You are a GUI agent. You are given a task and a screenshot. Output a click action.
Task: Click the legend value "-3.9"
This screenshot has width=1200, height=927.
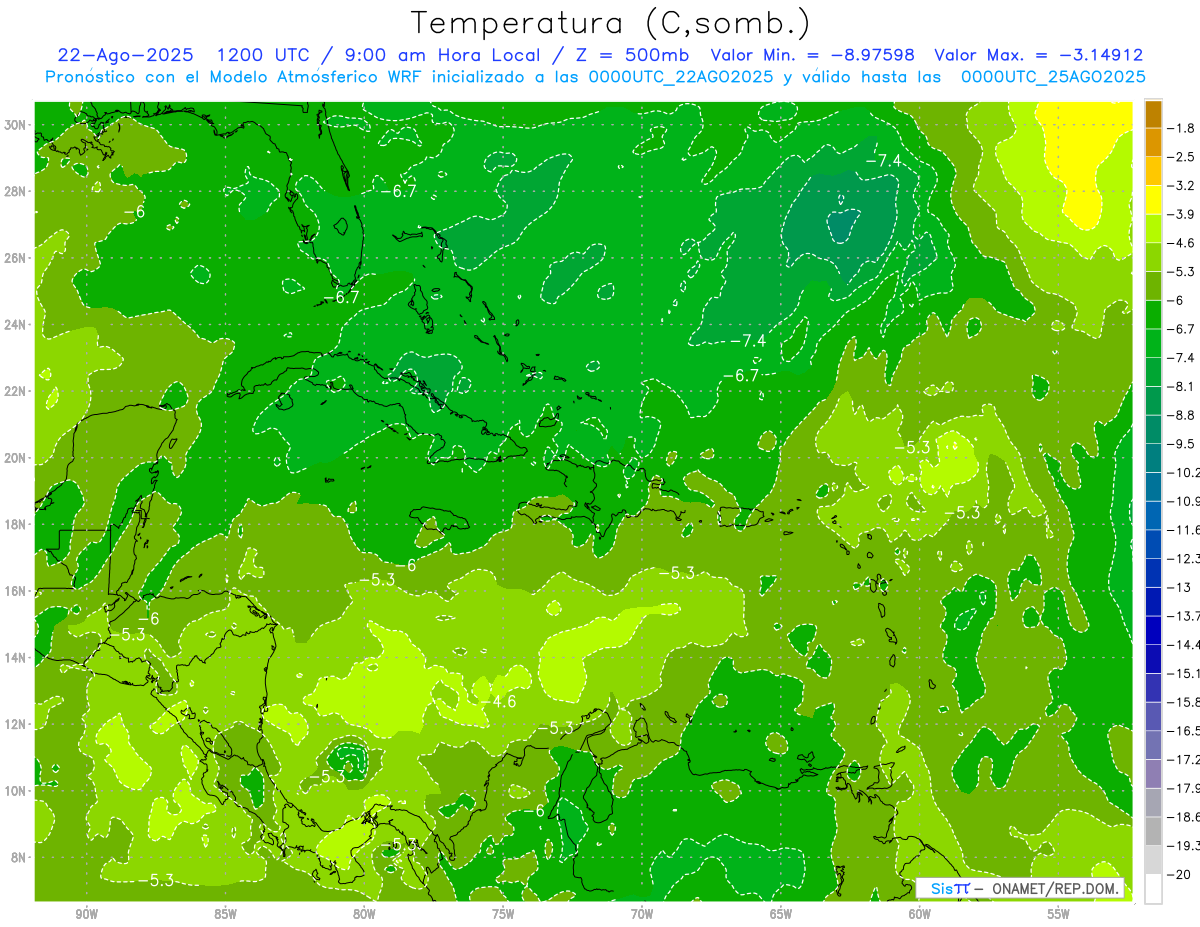click(1182, 214)
